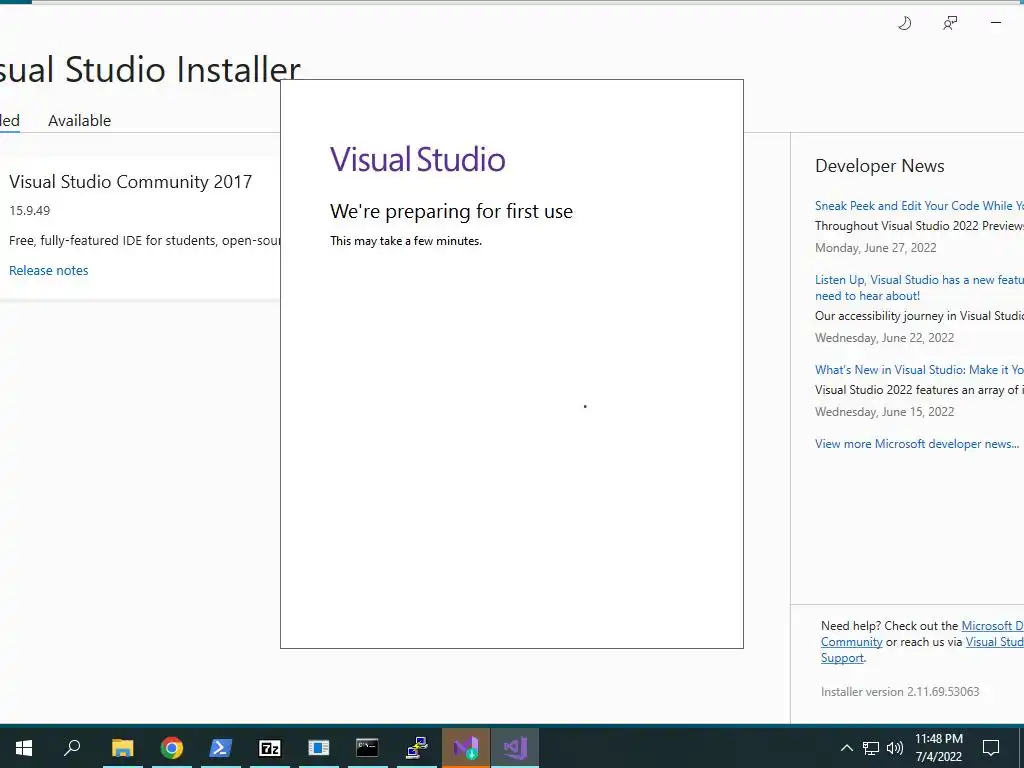Show hidden tray icons chevron

pos(846,748)
